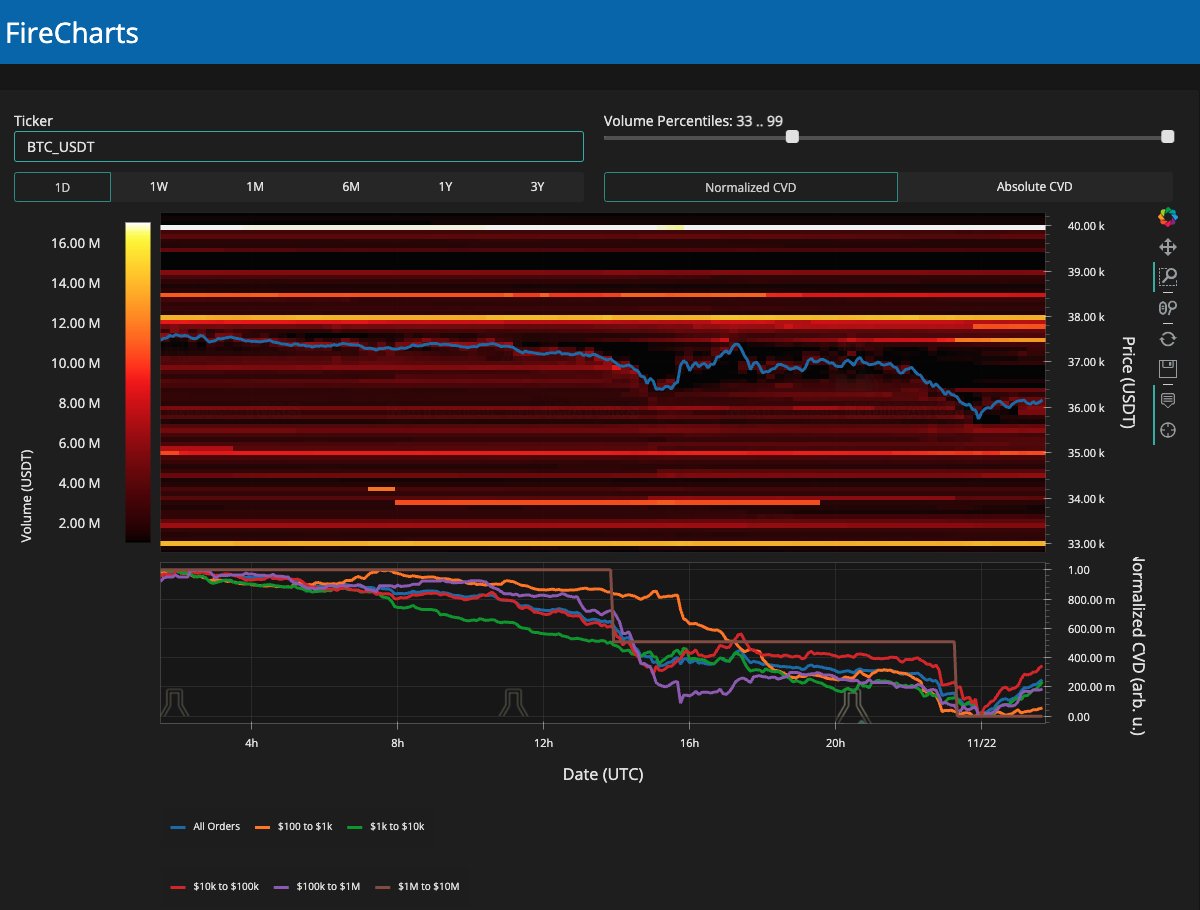The height and width of the screenshot is (910, 1200).
Task: Choose the 1W time range
Action: (x=158, y=187)
